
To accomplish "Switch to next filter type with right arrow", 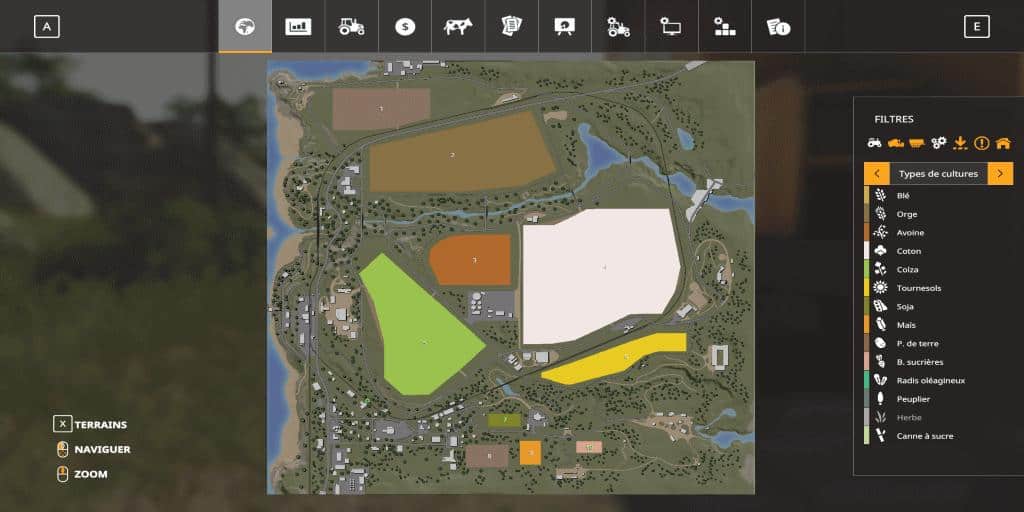I will [1000, 174].
